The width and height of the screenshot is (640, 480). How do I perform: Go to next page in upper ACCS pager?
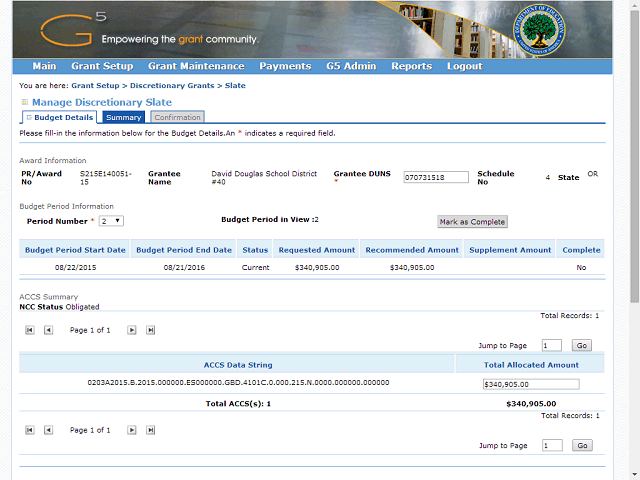click(131, 330)
